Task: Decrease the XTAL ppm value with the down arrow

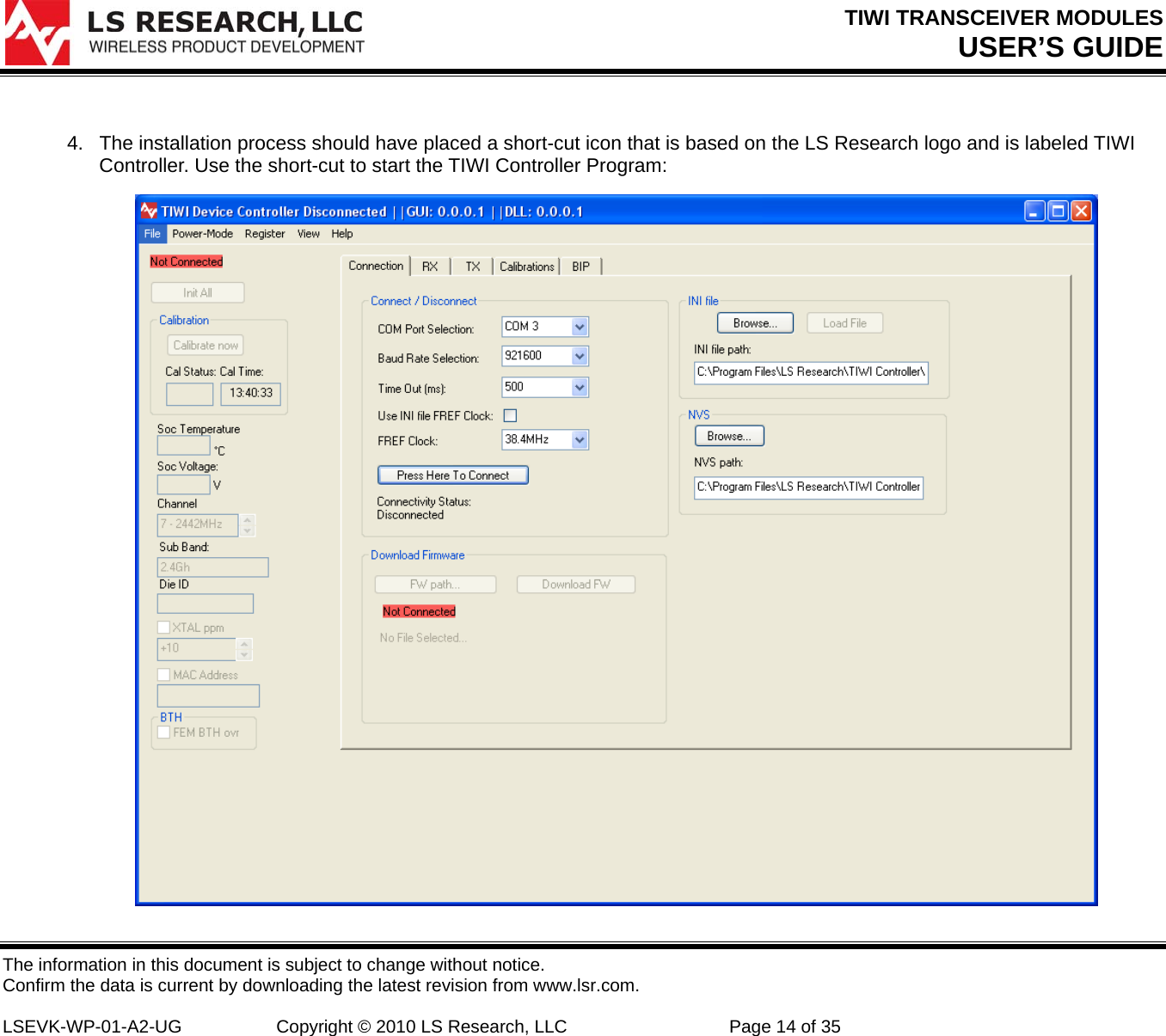Action: coord(245,655)
